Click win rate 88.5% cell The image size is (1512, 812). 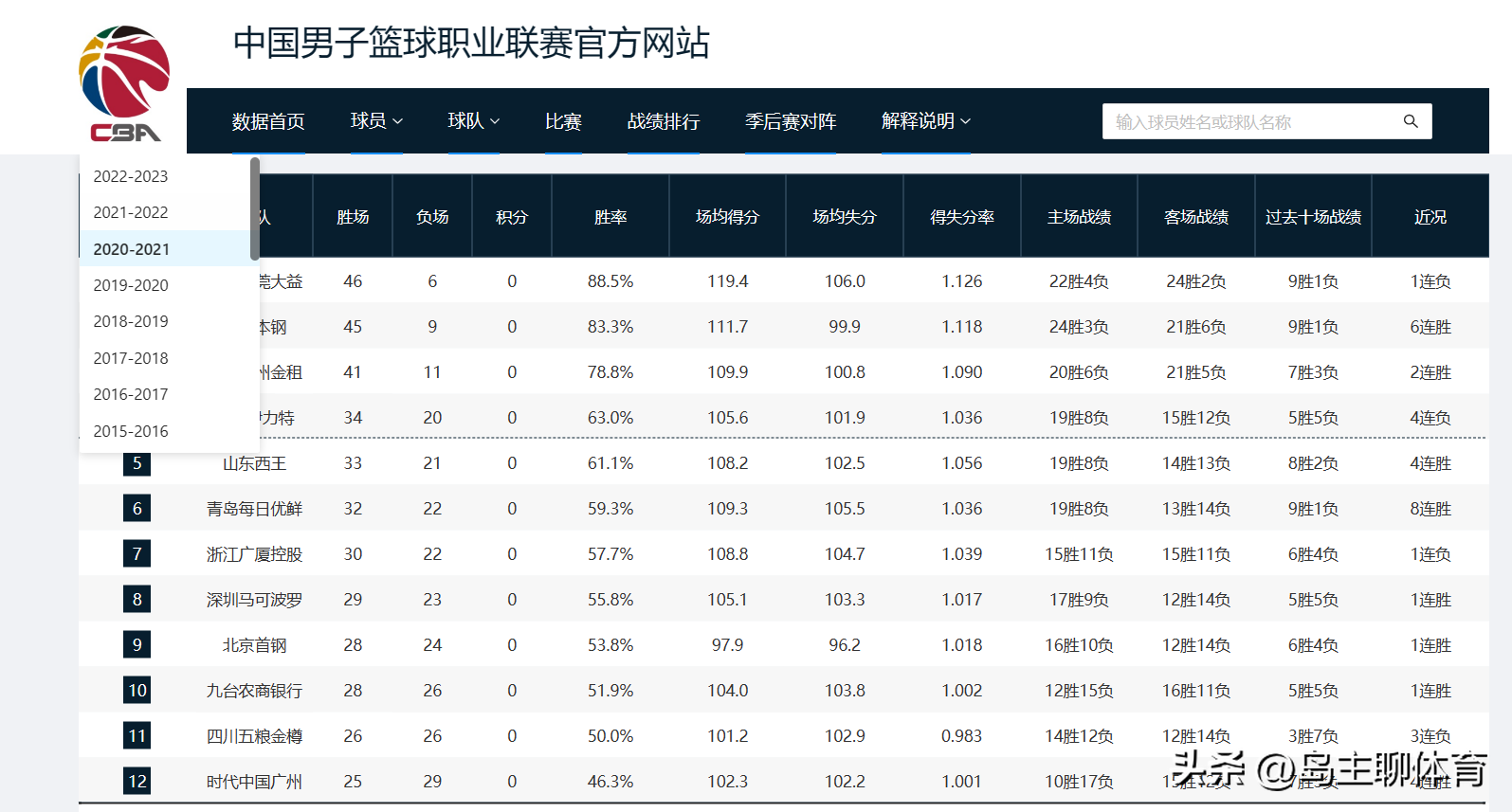[610, 281]
